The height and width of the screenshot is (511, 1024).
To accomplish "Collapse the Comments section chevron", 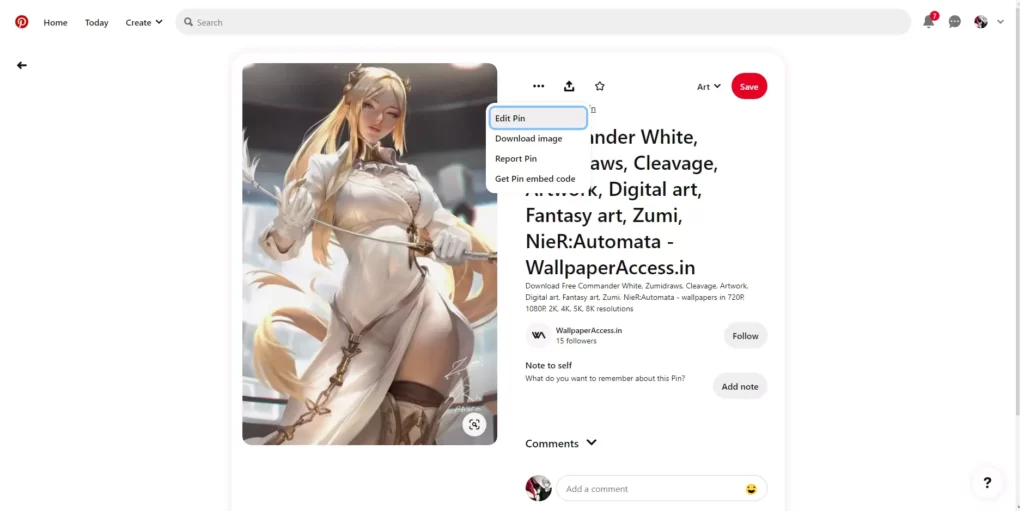I will click(x=592, y=442).
